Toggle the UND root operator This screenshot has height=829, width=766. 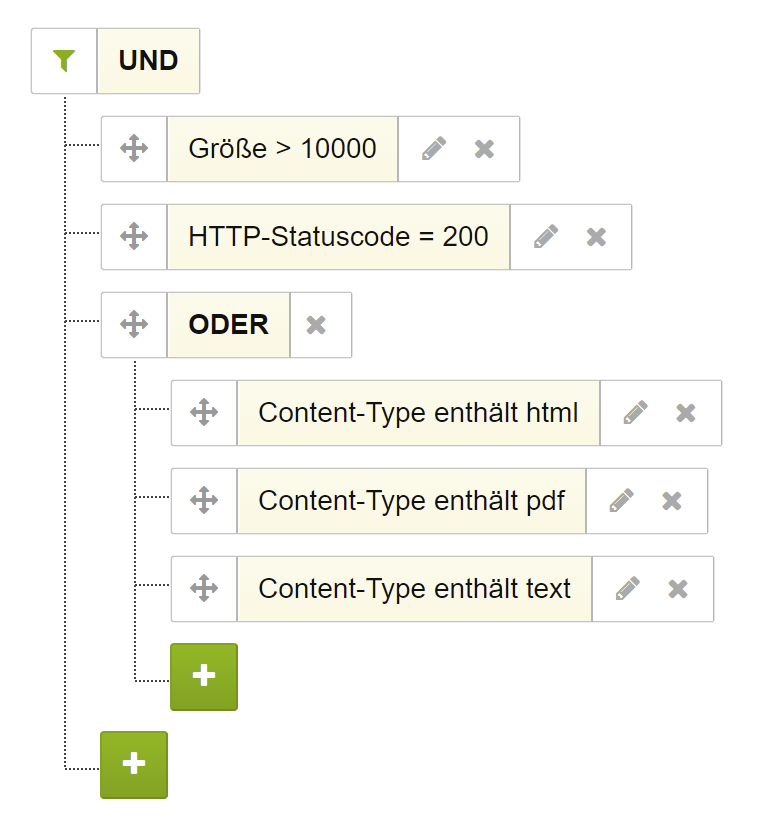point(148,61)
